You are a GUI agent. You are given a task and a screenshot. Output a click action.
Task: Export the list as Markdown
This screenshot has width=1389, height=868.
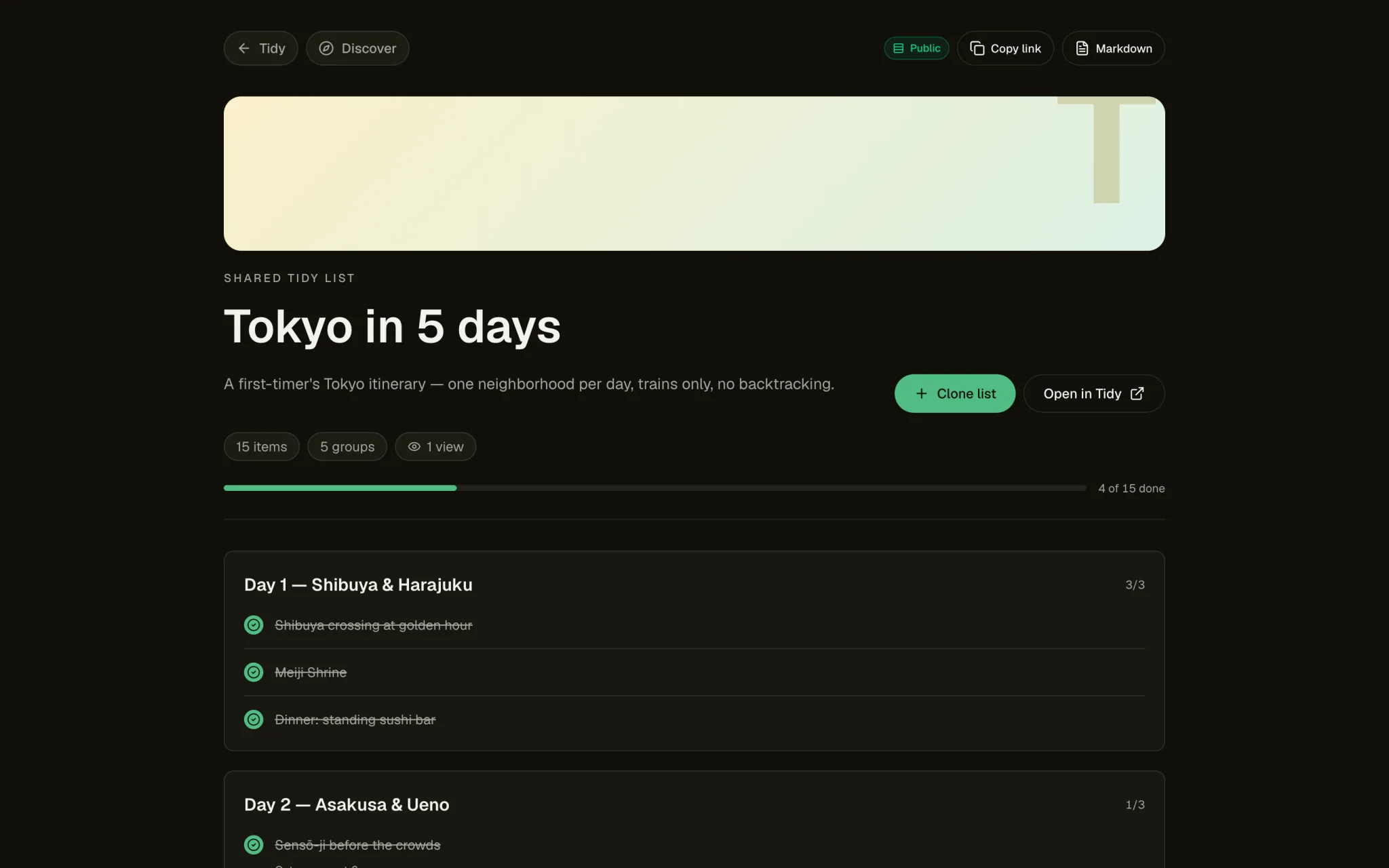point(1113,48)
